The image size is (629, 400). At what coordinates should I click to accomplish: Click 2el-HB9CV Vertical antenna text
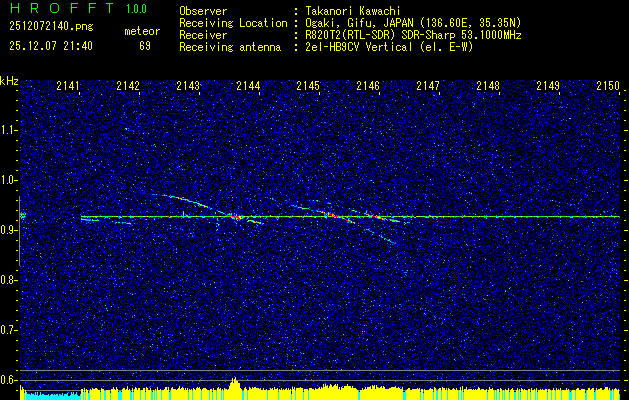tap(389, 47)
